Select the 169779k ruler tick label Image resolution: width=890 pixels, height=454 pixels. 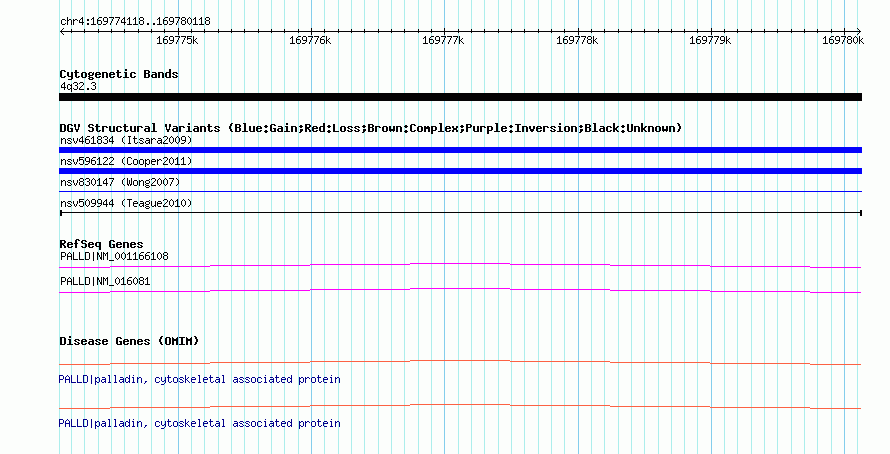[710, 40]
